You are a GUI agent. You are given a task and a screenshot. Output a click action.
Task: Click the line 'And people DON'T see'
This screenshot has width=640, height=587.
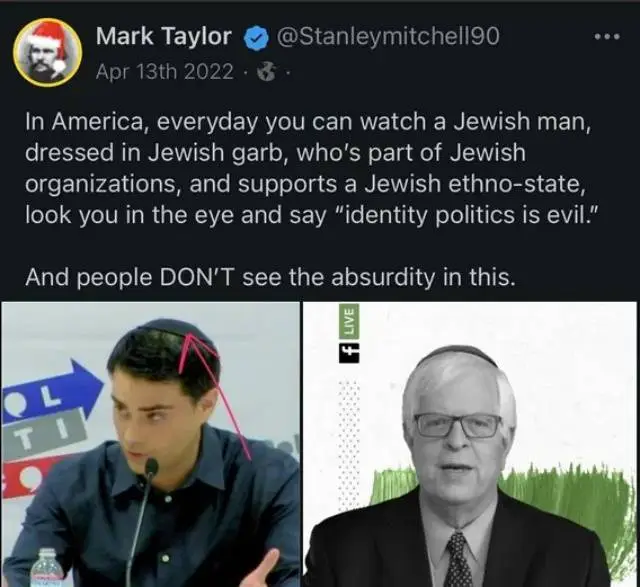(268, 278)
